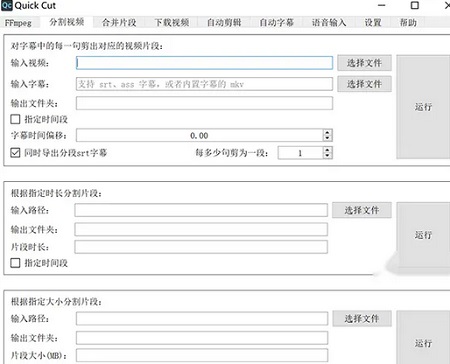The image size is (450, 364).
Task: Click 选择文件 next to 输入字幕
Action: (364, 84)
